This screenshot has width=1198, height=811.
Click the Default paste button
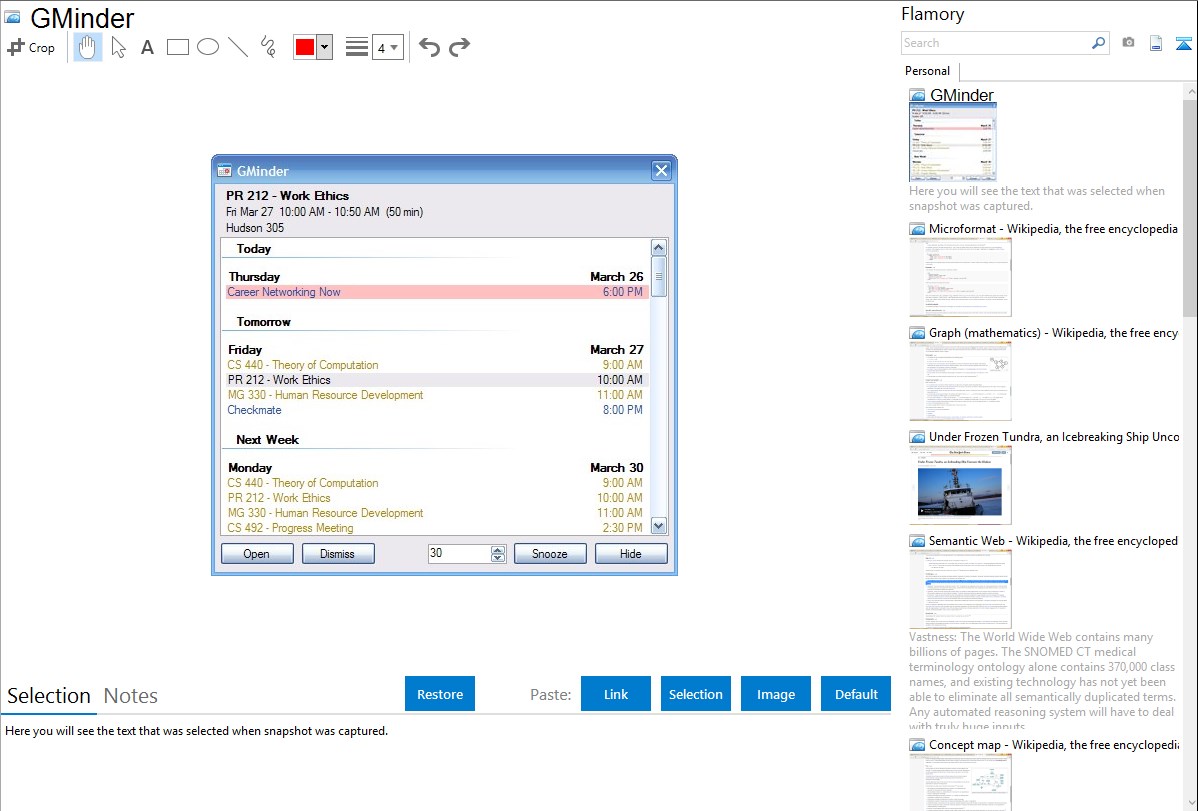(x=856, y=693)
